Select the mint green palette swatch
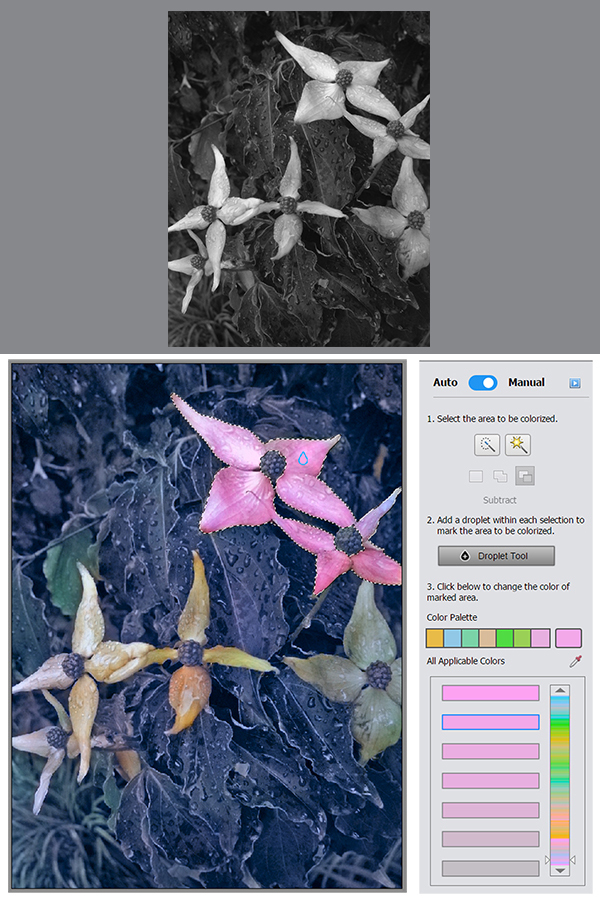This screenshot has width=600, height=900. coord(470,638)
